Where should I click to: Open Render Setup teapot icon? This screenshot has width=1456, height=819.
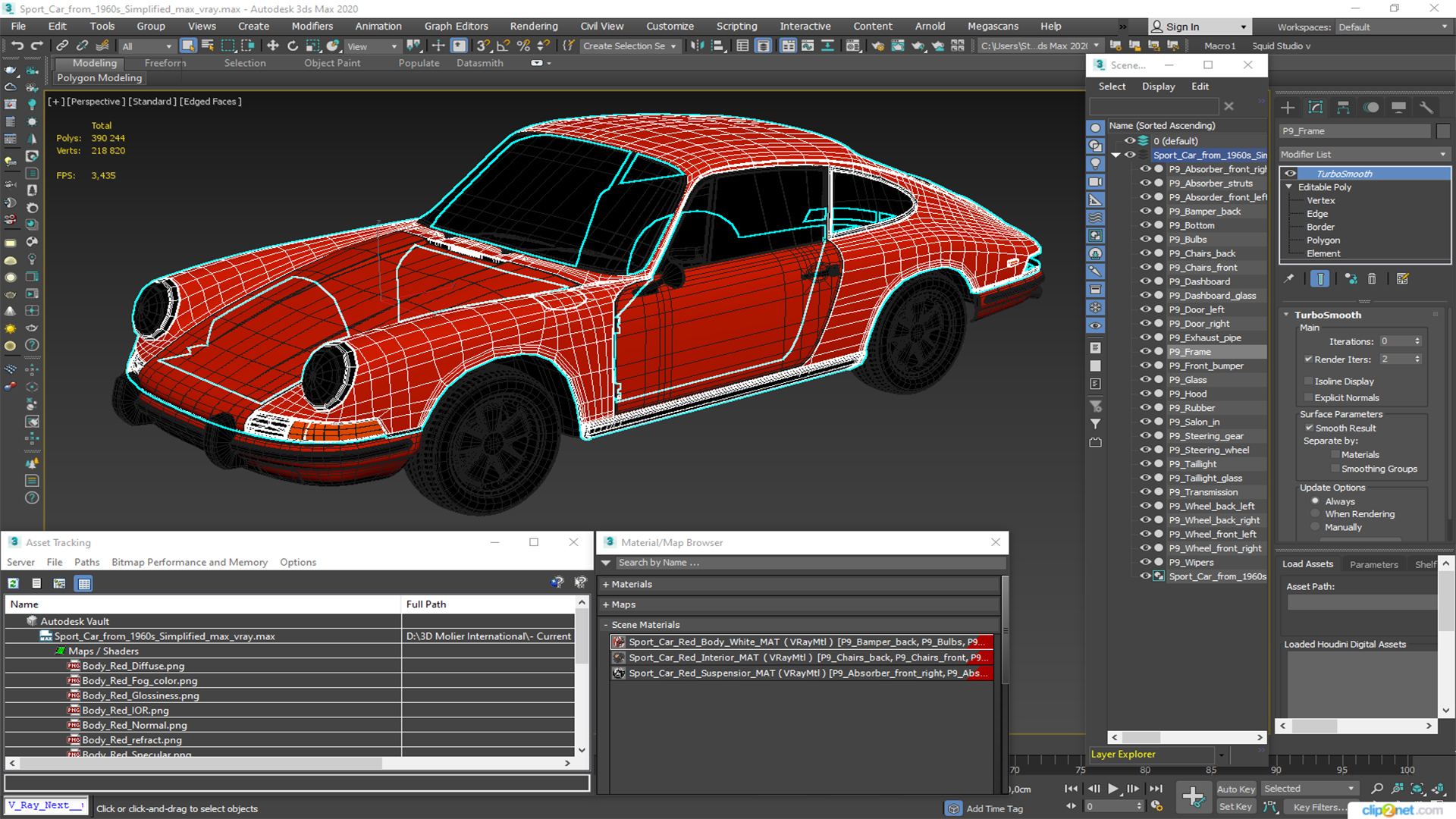(877, 45)
